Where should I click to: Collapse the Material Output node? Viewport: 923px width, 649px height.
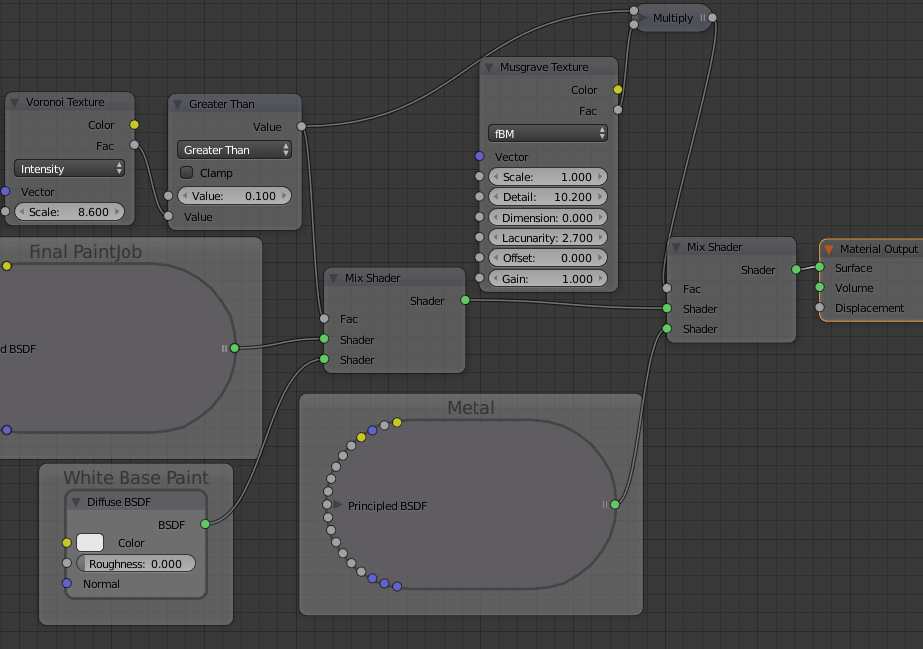[x=829, y=249]
